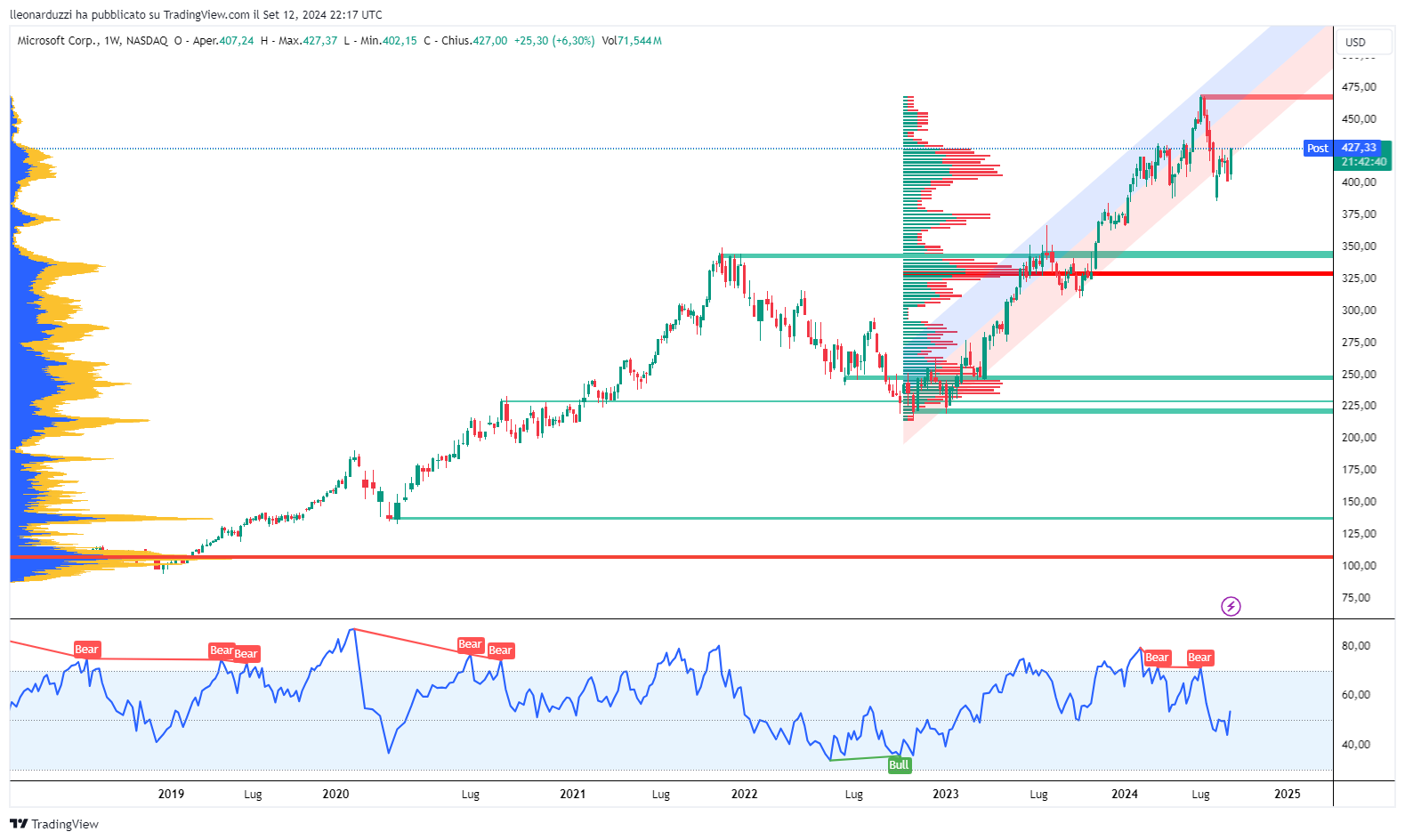The width and height of the screenshot is (1405, 840).
Task: Click the 150,00 price axis label
Action: [1359, 501]
